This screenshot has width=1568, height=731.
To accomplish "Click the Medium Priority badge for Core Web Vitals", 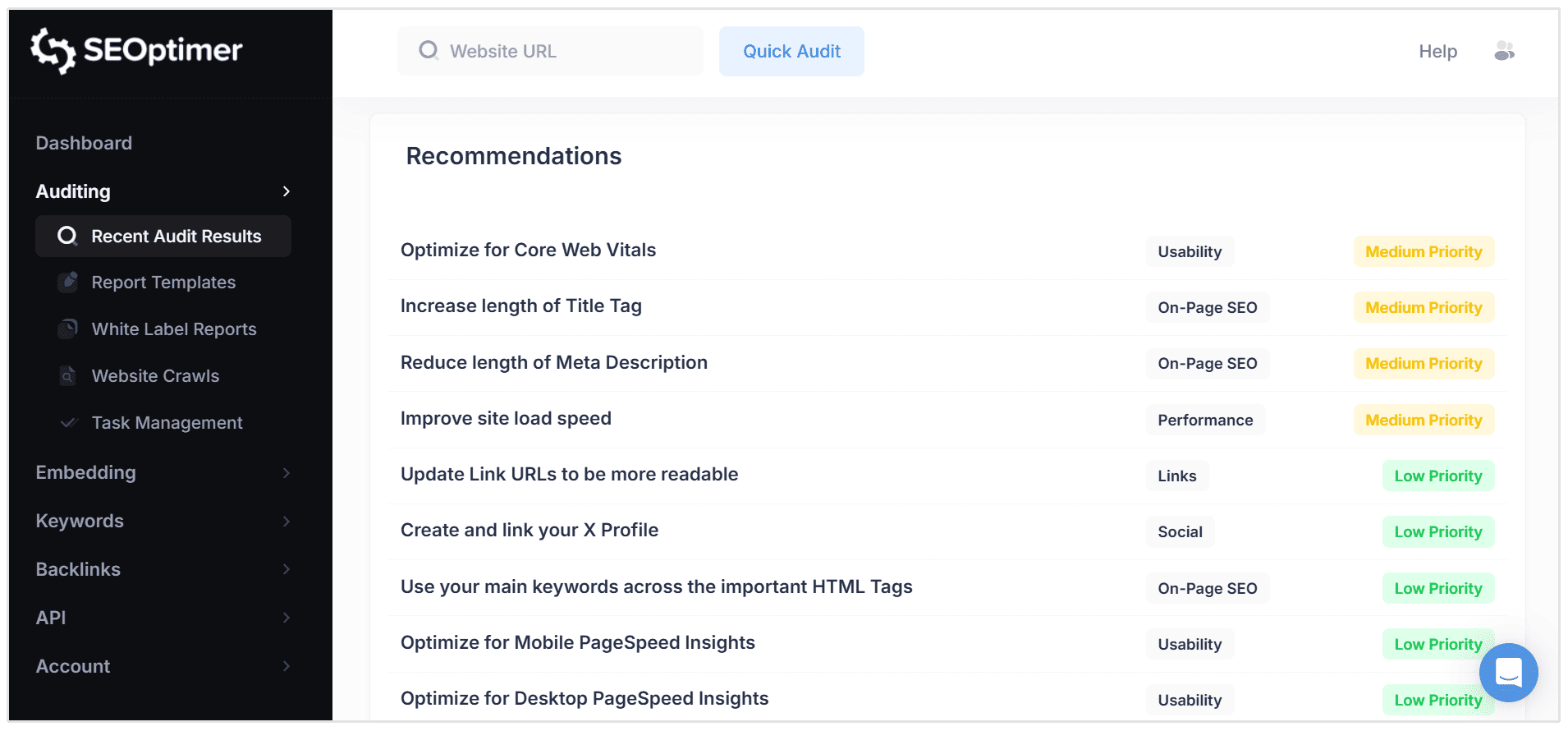I will click(1424, 251).
